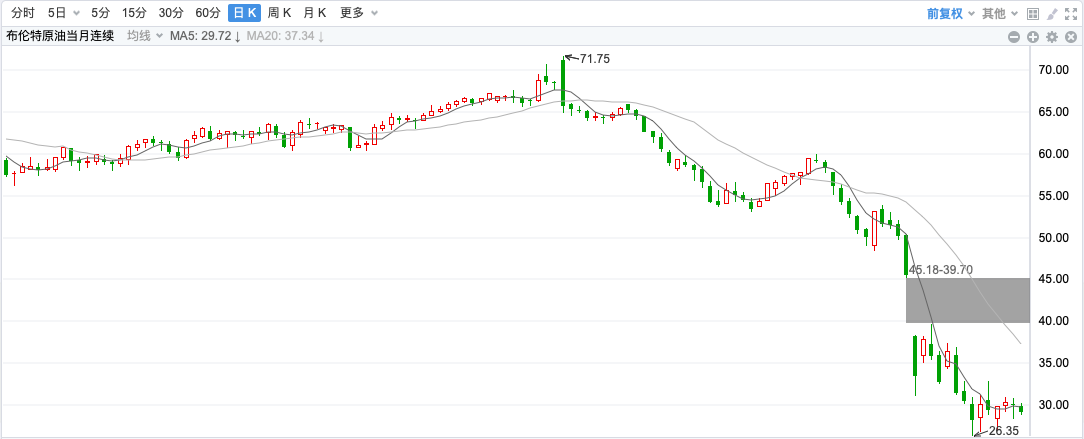The image size is (1084, 439).
Task: Click the 布伦特原油当月连续 title
Action: [60, 36]
